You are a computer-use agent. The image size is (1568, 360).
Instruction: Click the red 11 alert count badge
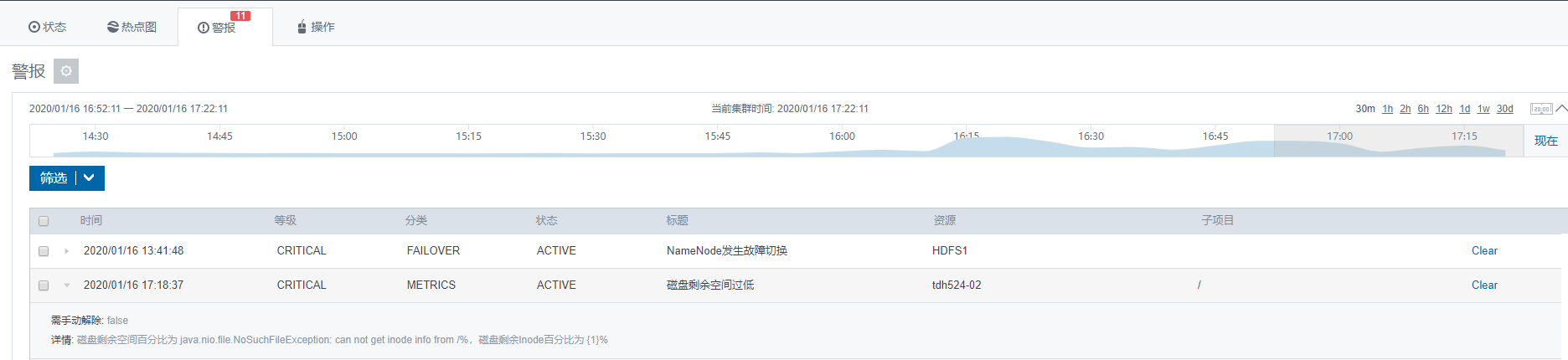(240, 16)
